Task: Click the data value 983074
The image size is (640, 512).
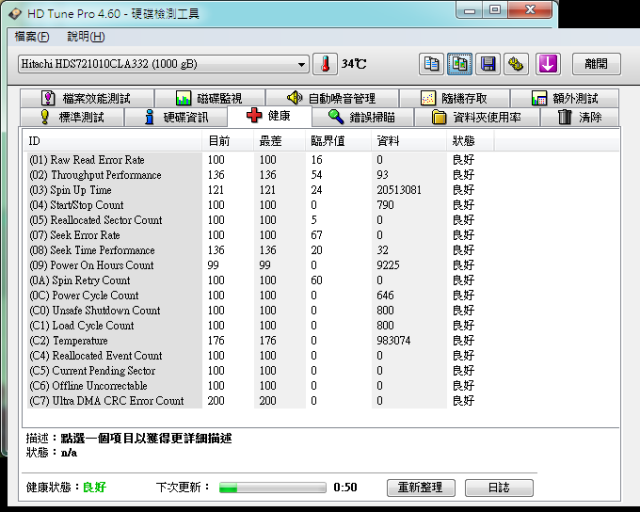Action: coord(393,341)
